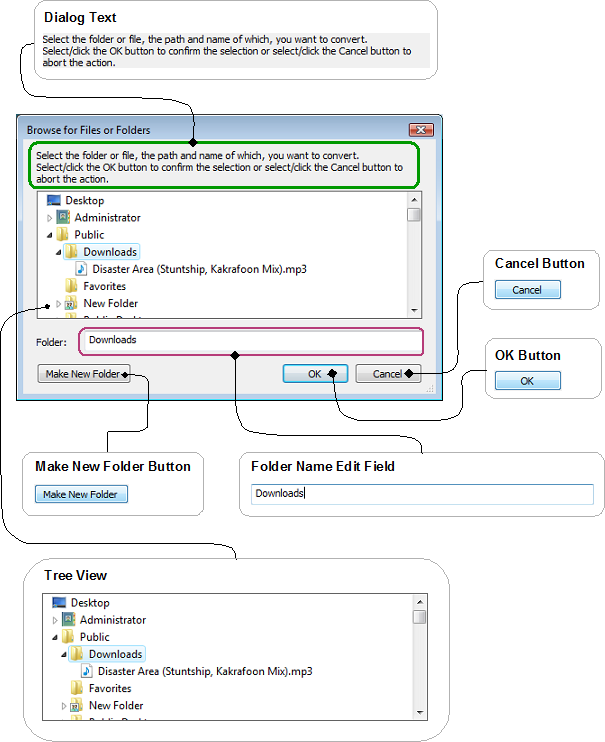The image size is (605, 742).
Task: Click the dialog tree scrollbar down arrow
Action: coord(414,310)
